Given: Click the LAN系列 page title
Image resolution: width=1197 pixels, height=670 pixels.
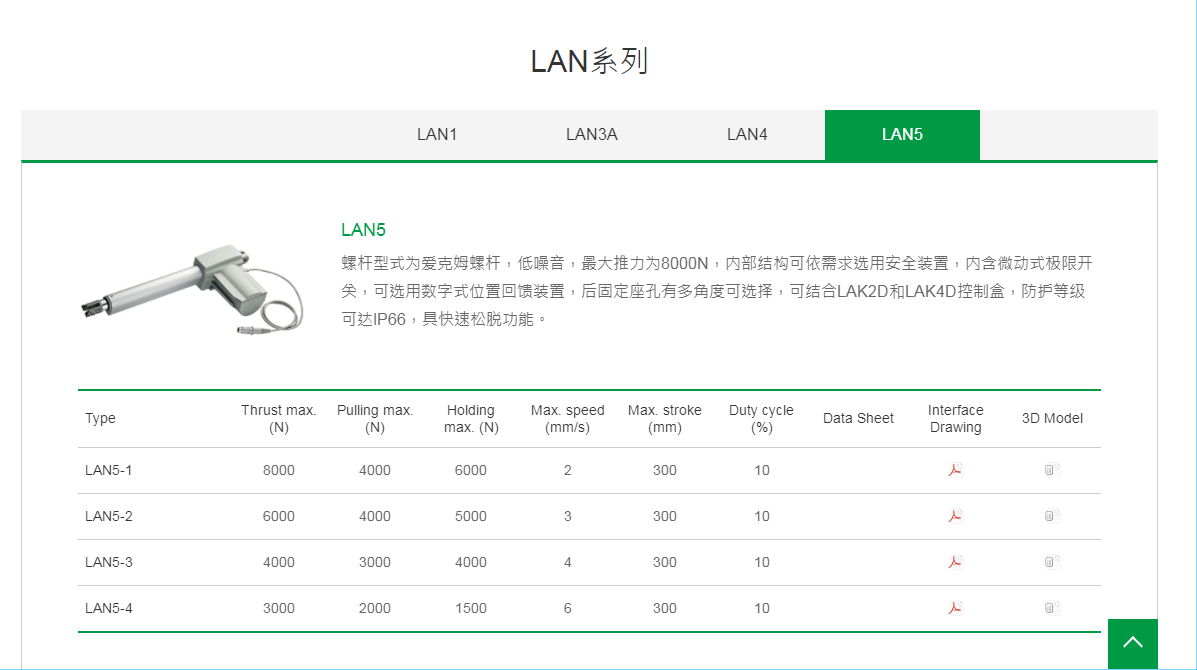Looking at the screenshot, I should (x=591, y=61).
